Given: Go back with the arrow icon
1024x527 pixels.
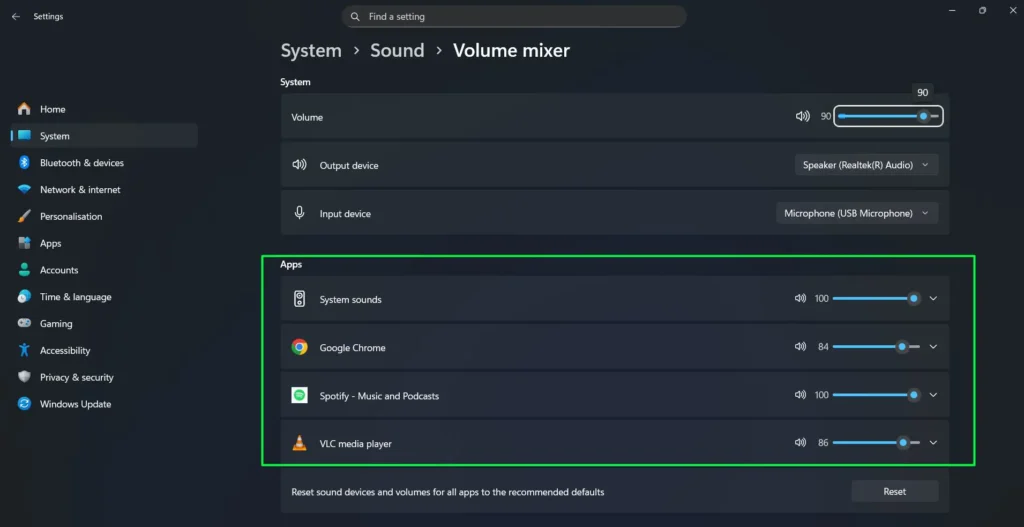Looking at the screenshot, I should pos(16,16).
